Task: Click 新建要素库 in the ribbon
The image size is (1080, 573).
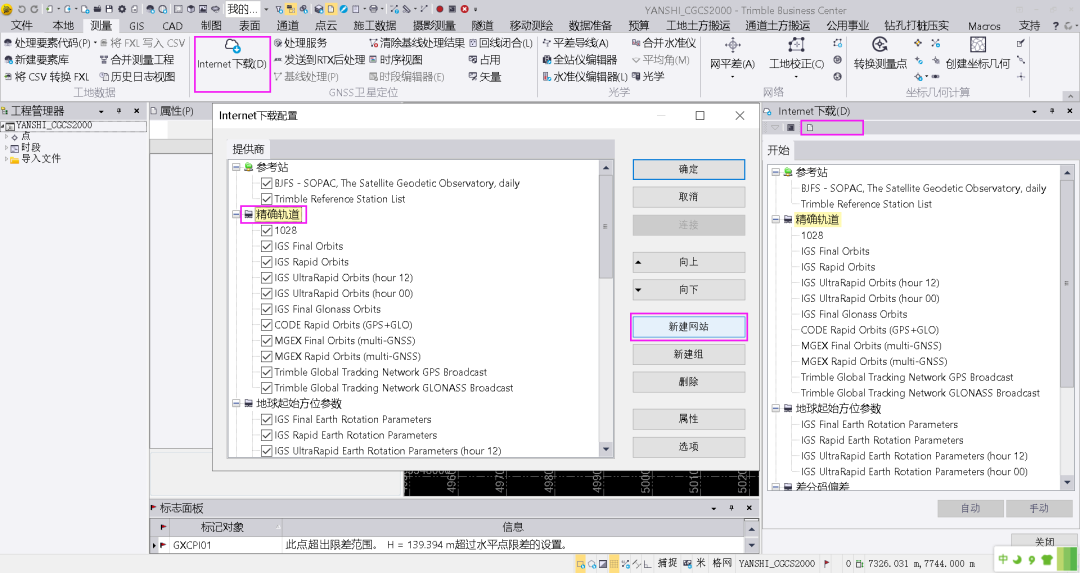Action: (x=37, y=60)
